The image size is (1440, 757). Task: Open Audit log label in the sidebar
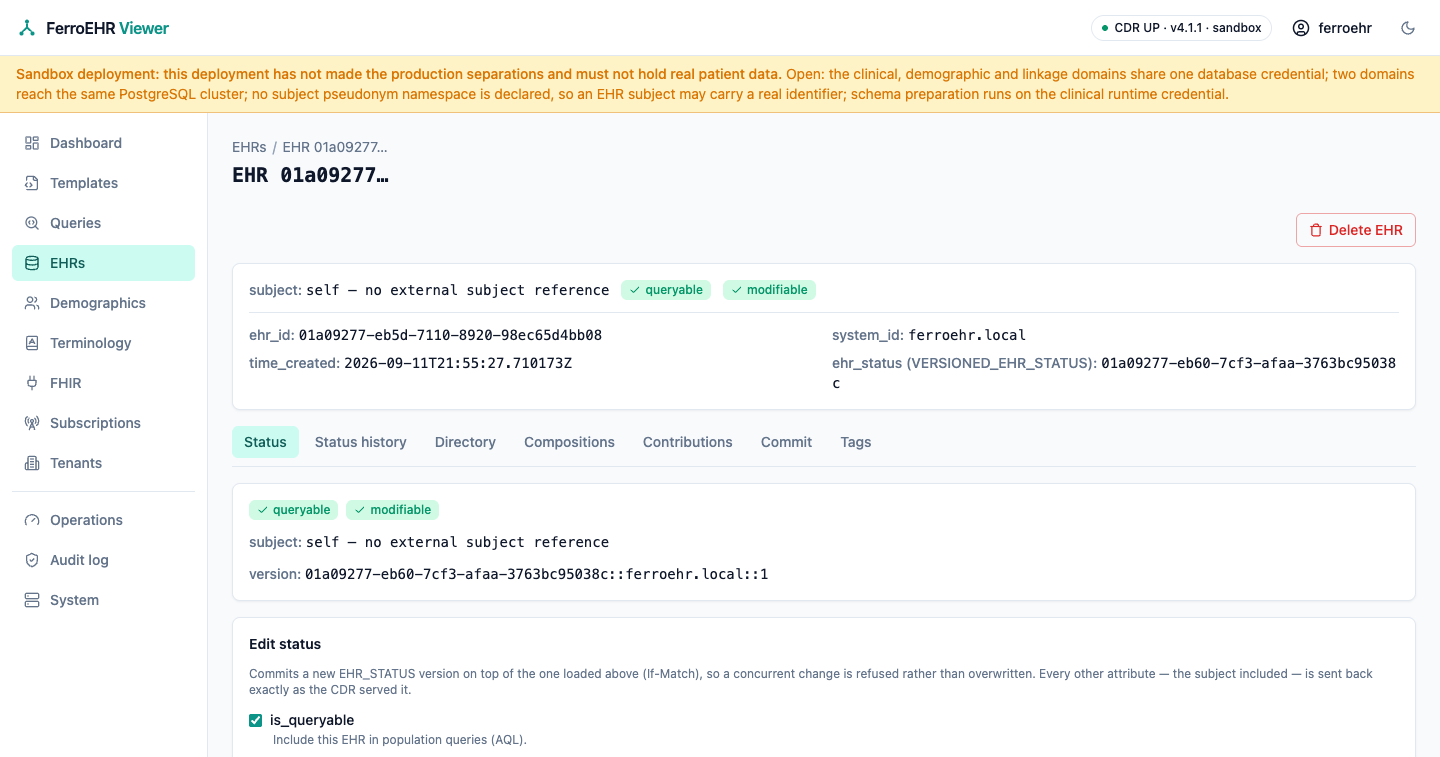[79, 560]
